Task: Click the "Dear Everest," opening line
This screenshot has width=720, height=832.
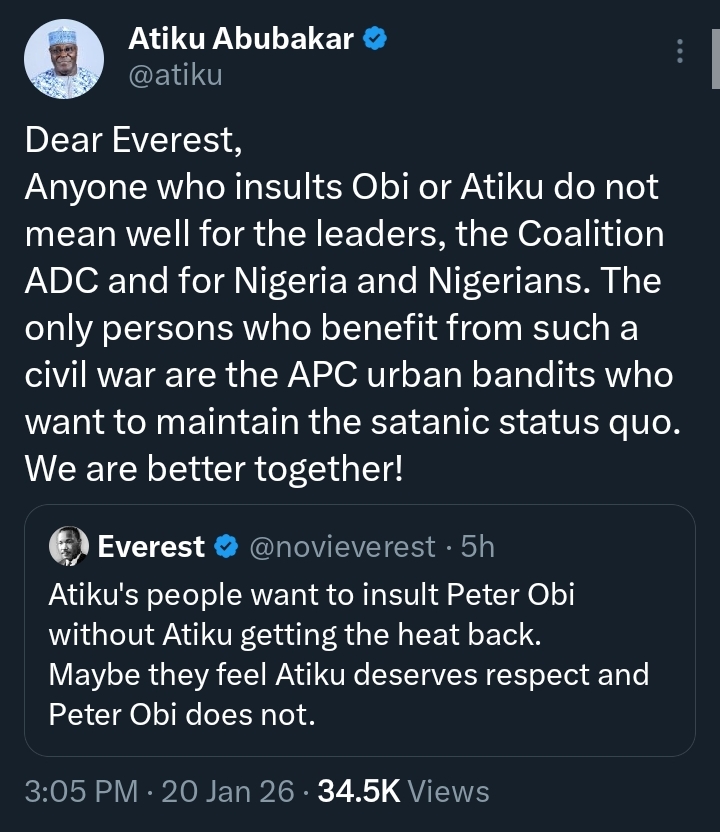Action: click(134, 142)
